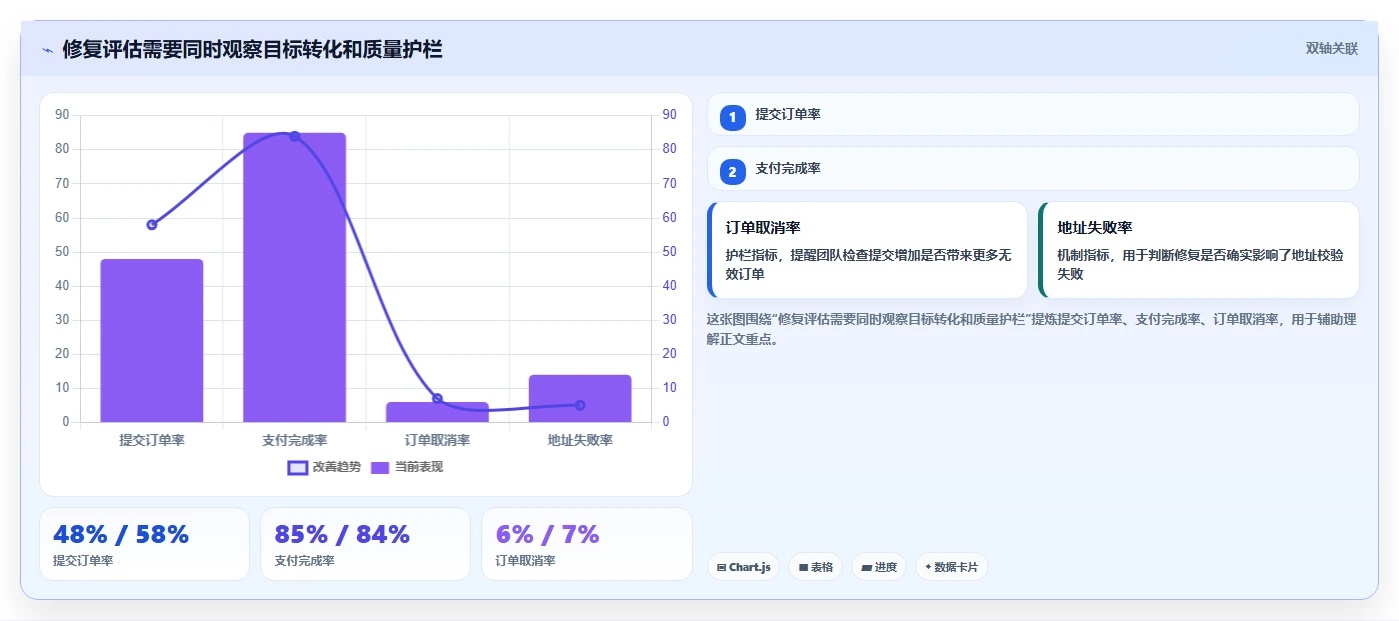Click the 6% / 7% stat card
This screenshot has height=621, width=1399.
click(x=586, y=544)
